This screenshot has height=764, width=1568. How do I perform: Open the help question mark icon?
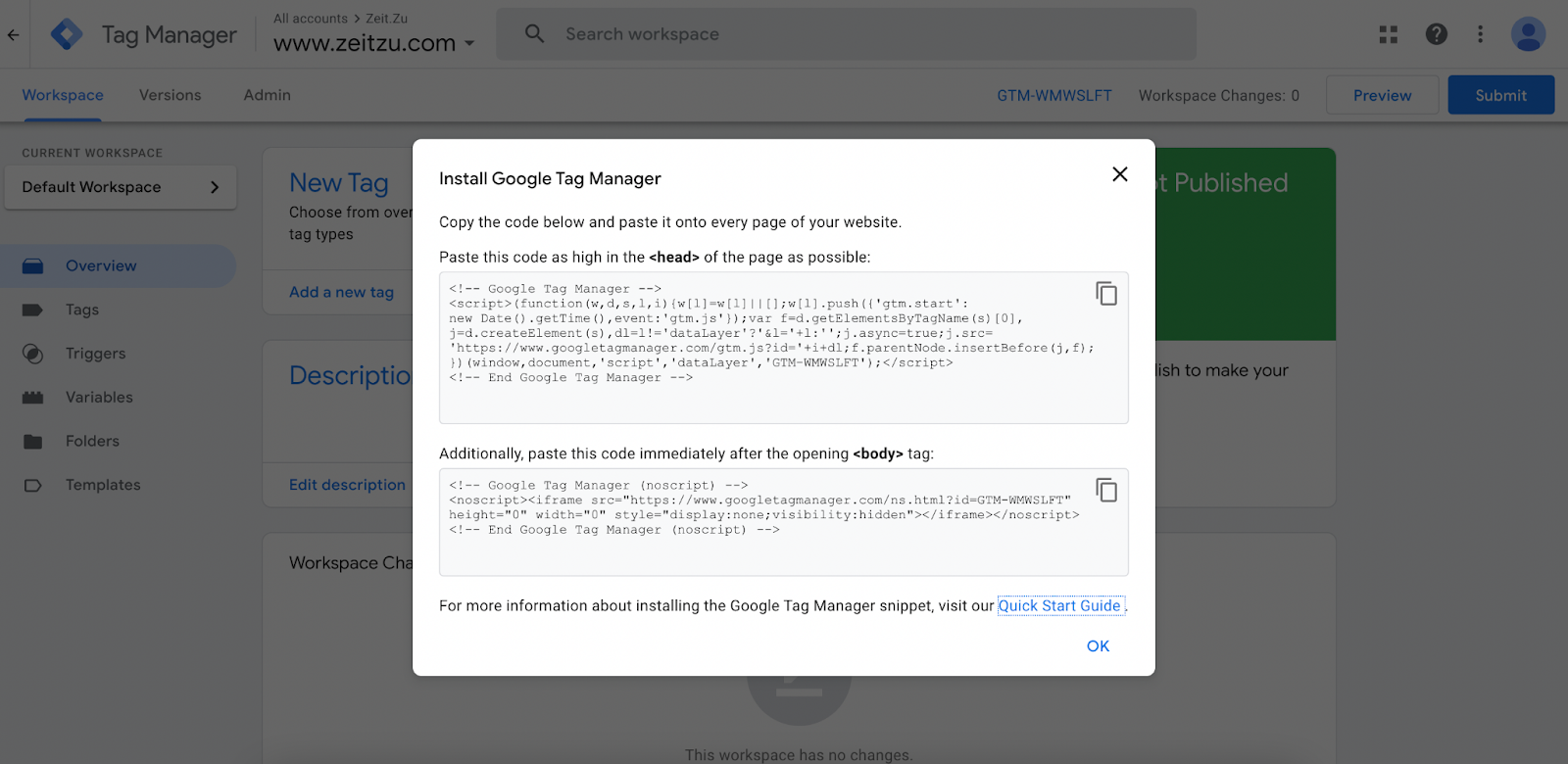coord(1437,34)
